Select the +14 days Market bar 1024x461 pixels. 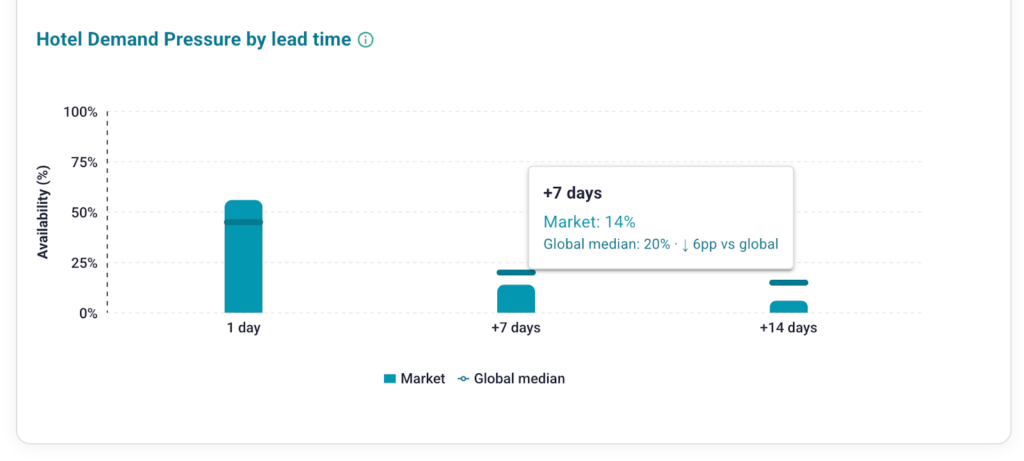tap(789, 307)
